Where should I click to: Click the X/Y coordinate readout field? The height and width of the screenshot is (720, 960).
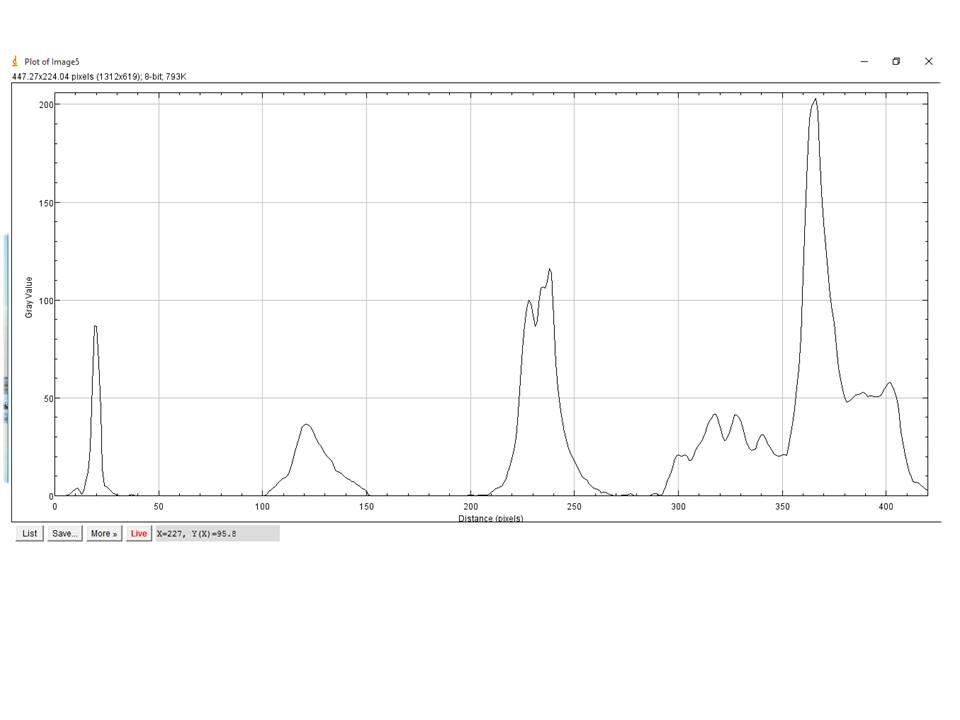click(x=217, y=533)
